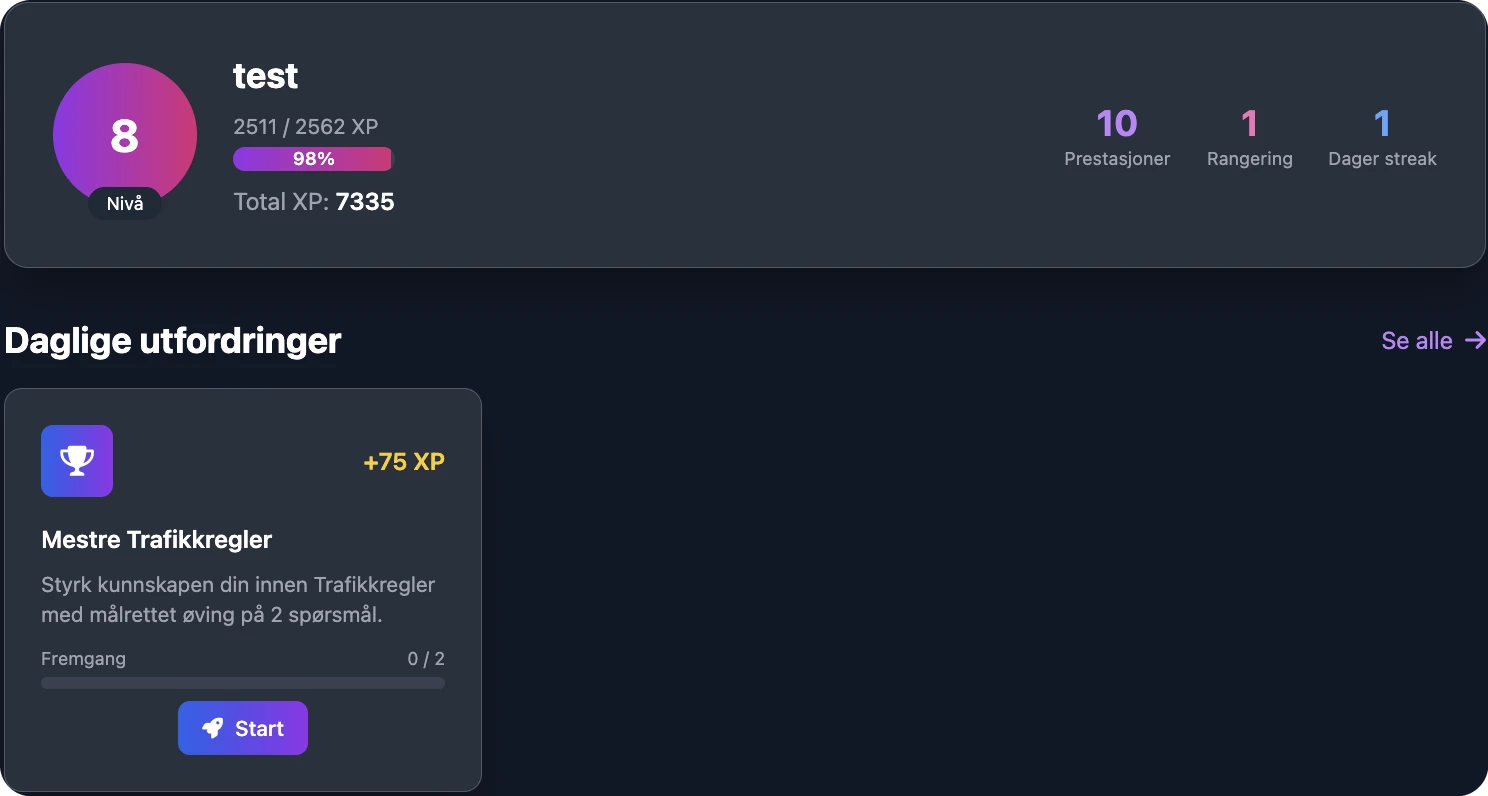Click the +75 XP reward label
The height and width of the screenshot is (796, 1488).
tap(404, 461)
